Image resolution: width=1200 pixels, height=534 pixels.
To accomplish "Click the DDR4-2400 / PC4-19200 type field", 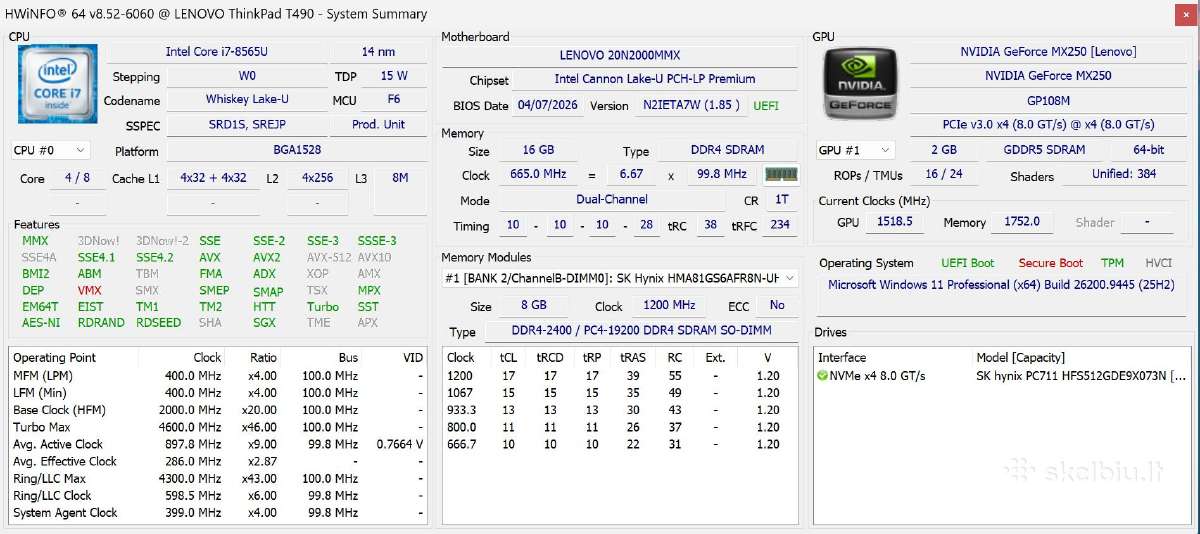I will tap(641, 331).
